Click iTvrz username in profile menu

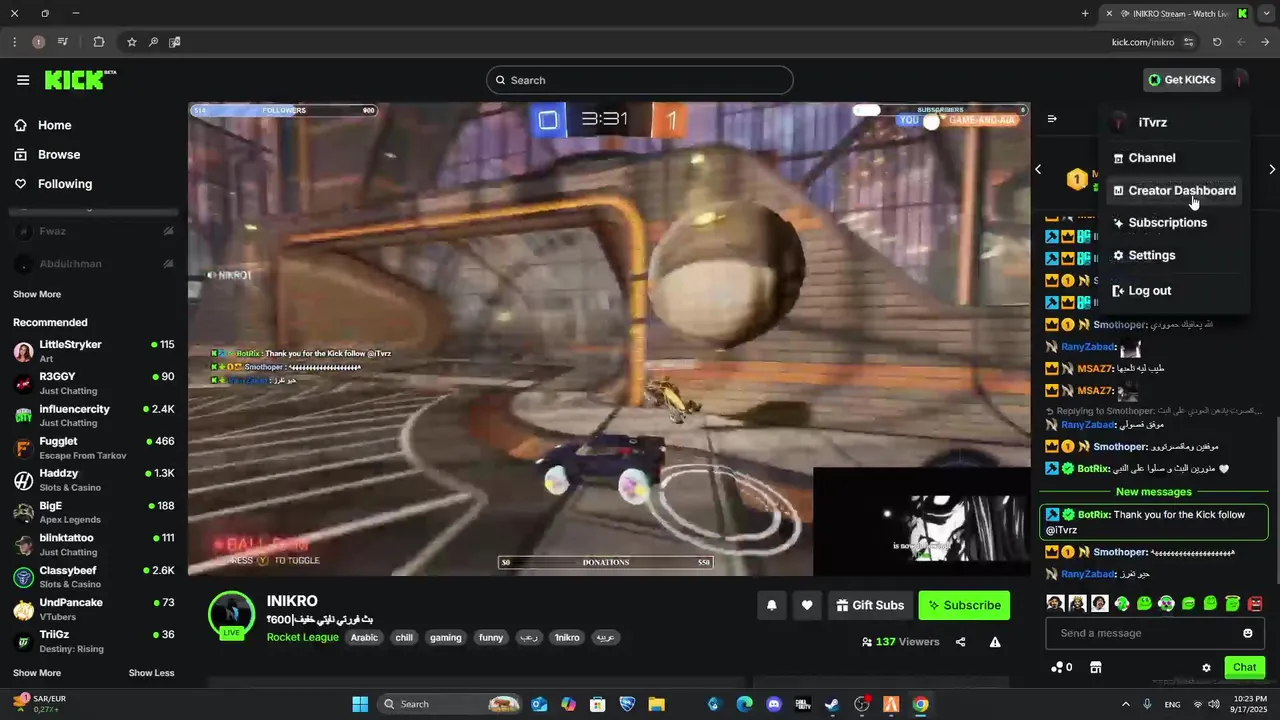tap(1153, 122)
